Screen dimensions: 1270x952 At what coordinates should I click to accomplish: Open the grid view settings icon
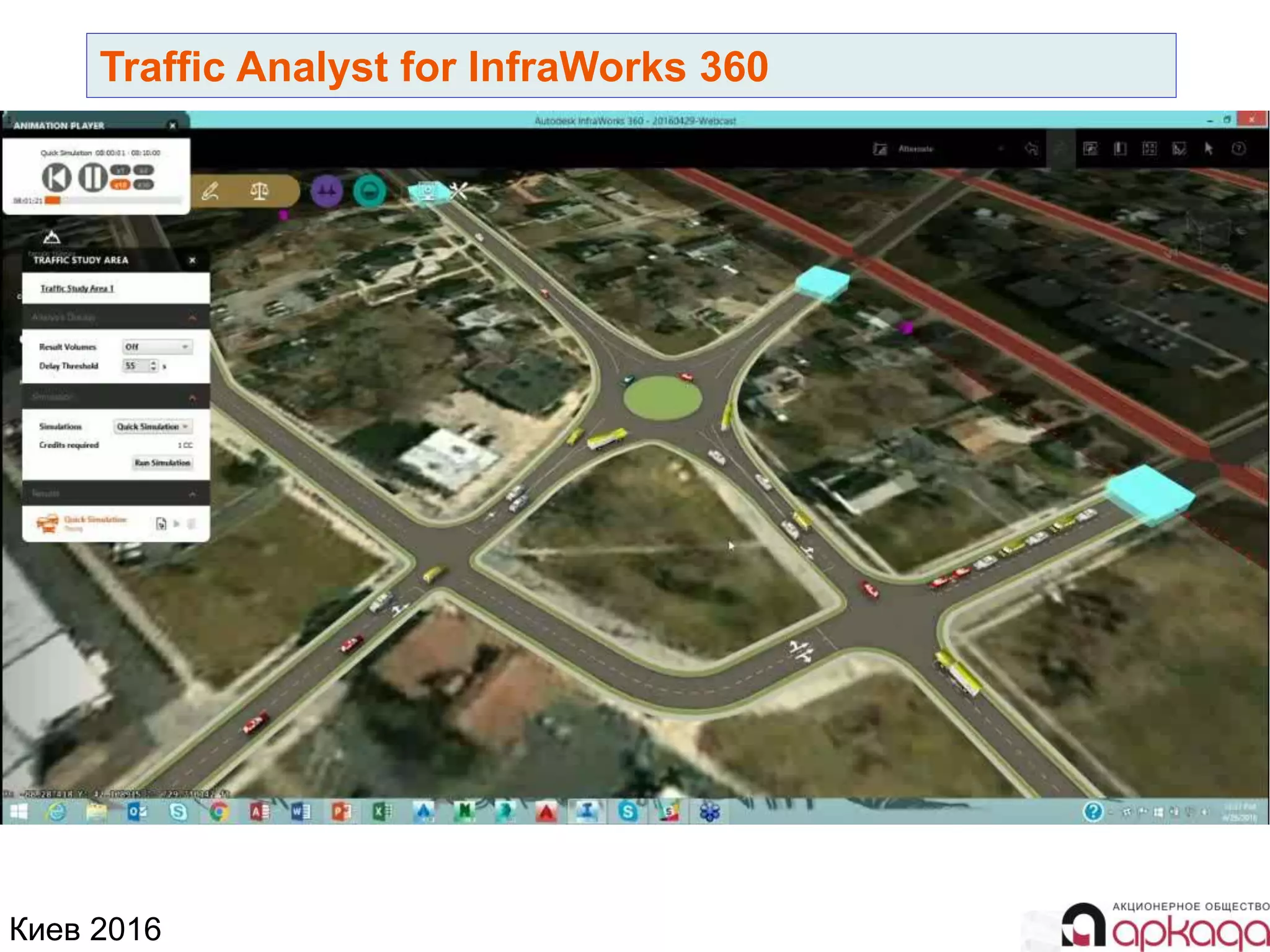(x=1150, y=149)
